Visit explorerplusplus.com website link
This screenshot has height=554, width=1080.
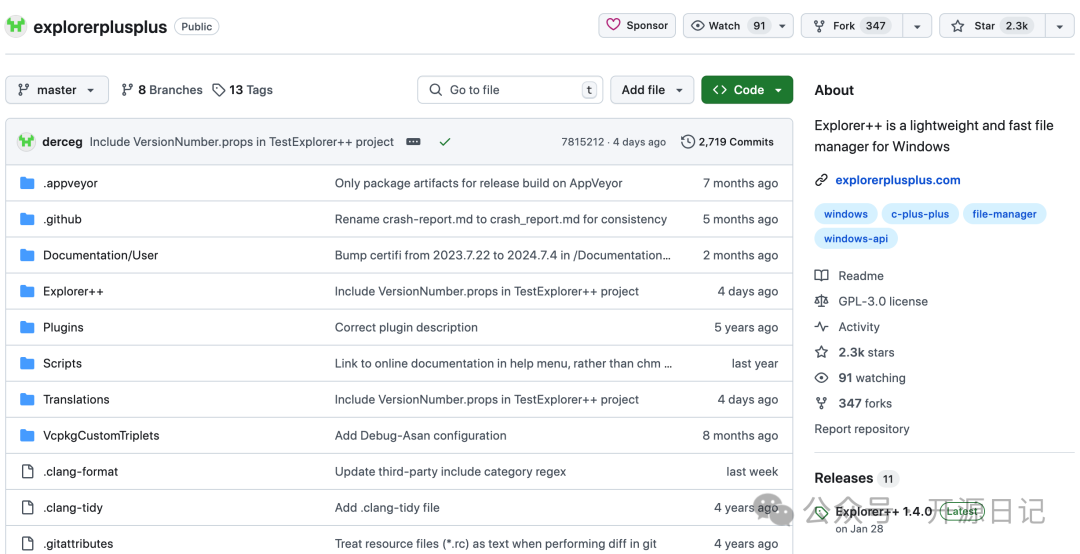897,180
